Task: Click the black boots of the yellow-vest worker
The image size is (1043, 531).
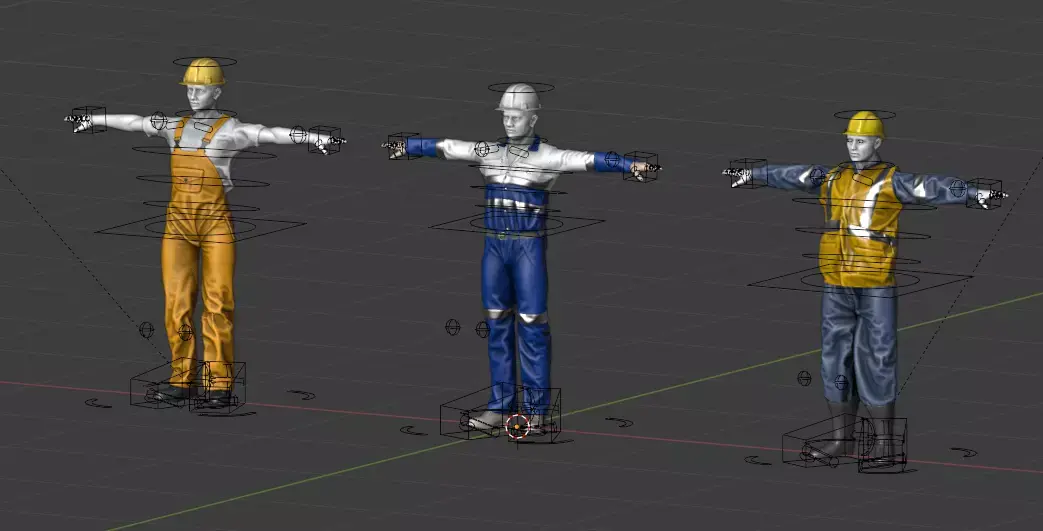Action: [858, 431]
